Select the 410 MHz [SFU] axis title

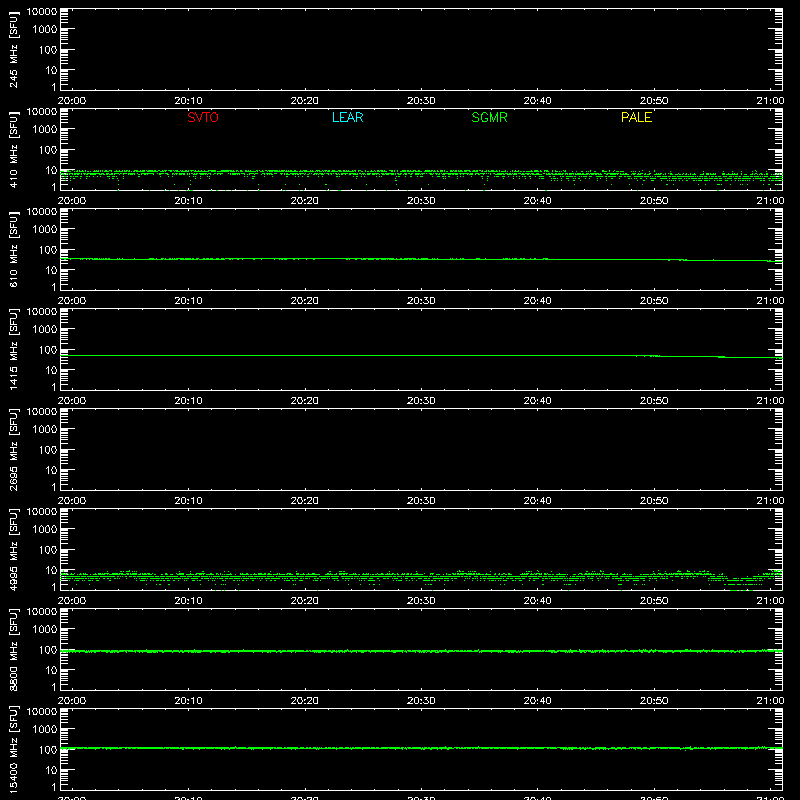[13, 150]
